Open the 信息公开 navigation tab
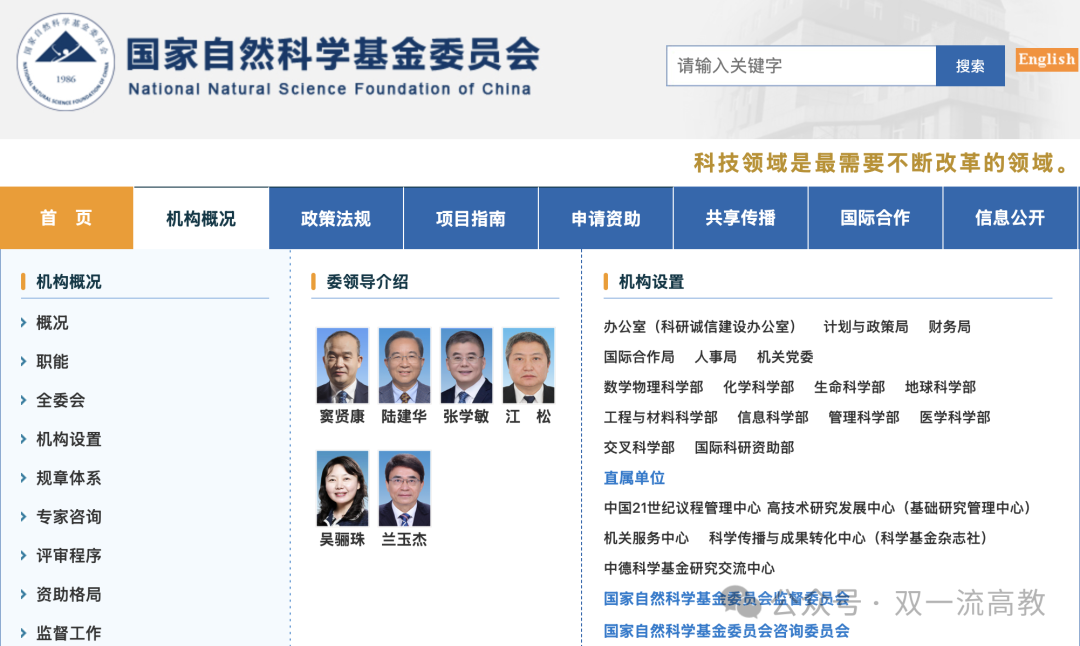The image size is (1080, 646). click(1010, 218)
